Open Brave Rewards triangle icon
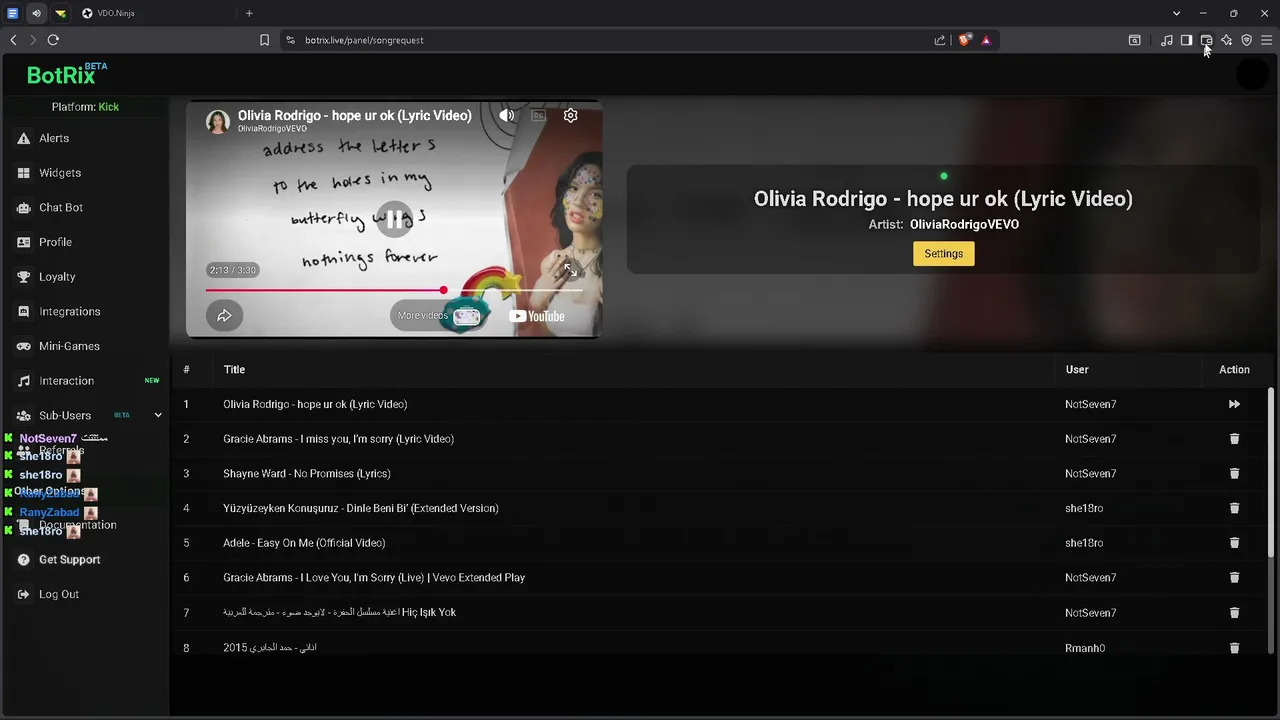 [x=986, y=40]
